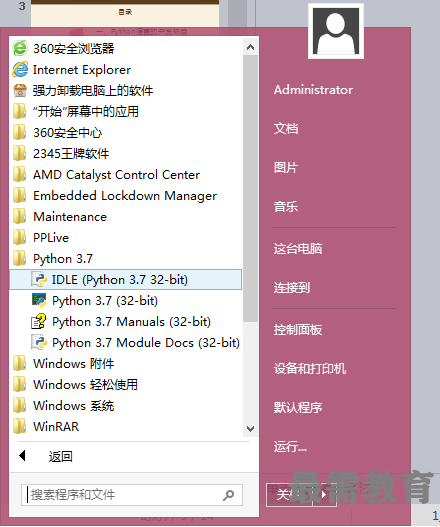Open 音乐 from the right pane

(286, 206)
